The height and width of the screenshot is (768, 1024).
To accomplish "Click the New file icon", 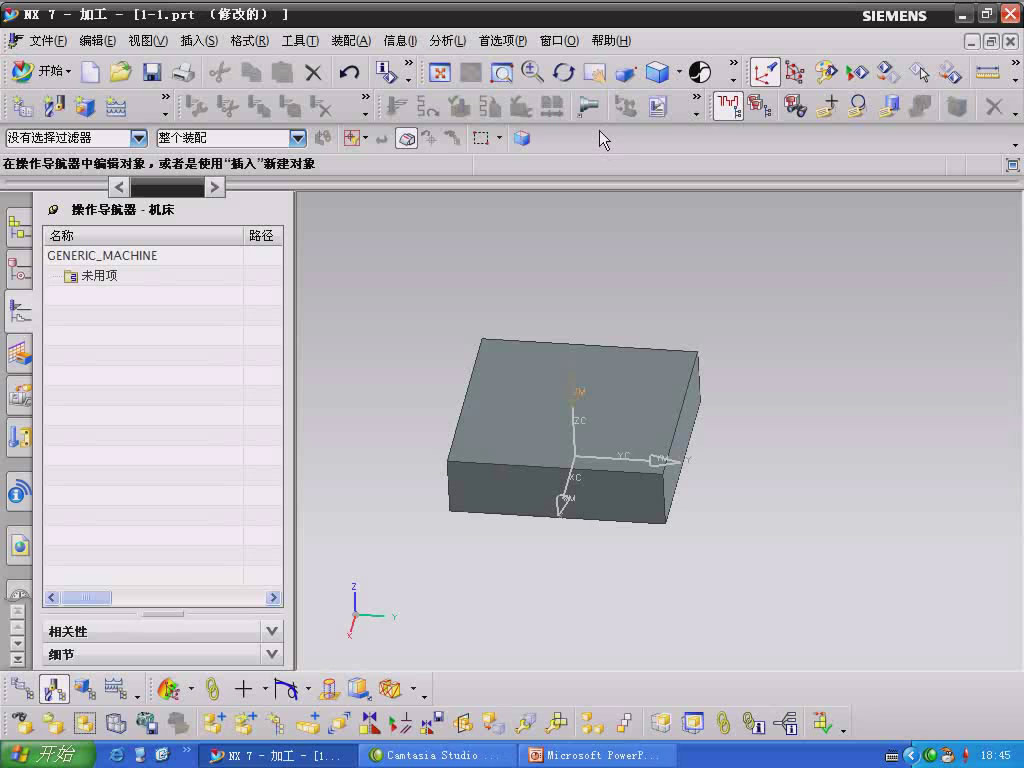I will click(x=90, y=72).
